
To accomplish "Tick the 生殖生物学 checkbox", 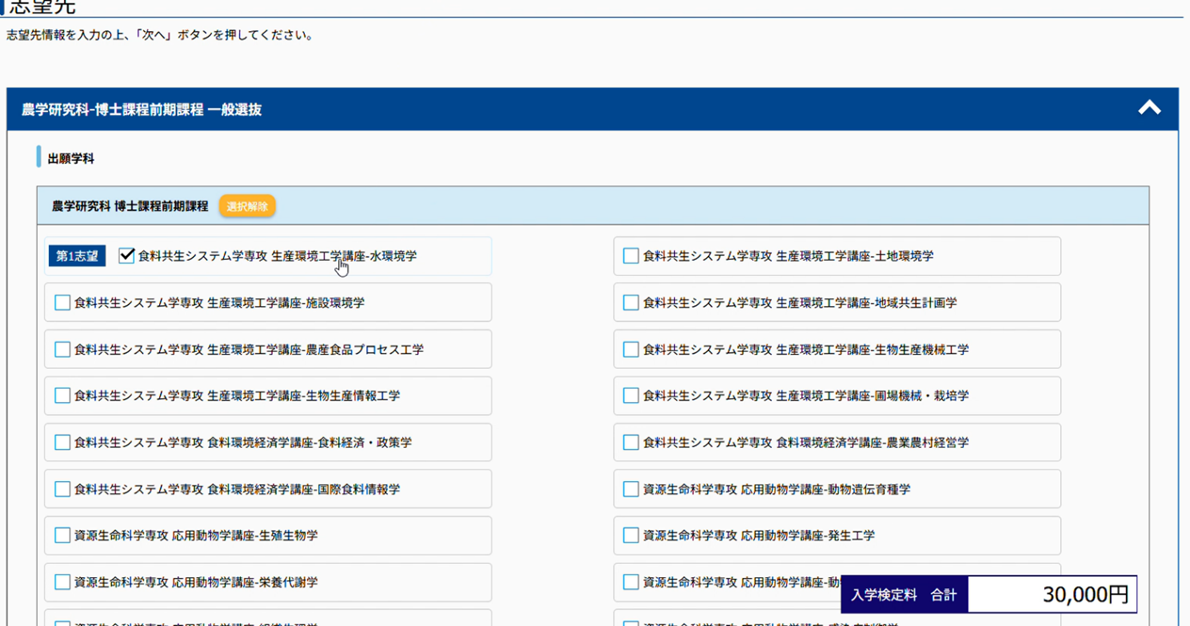I will (x=63, y=535).
